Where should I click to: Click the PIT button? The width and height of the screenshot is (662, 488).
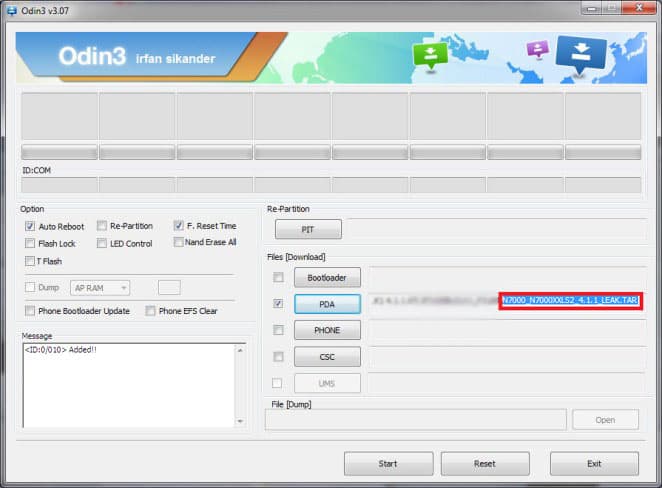pos(308,229)
